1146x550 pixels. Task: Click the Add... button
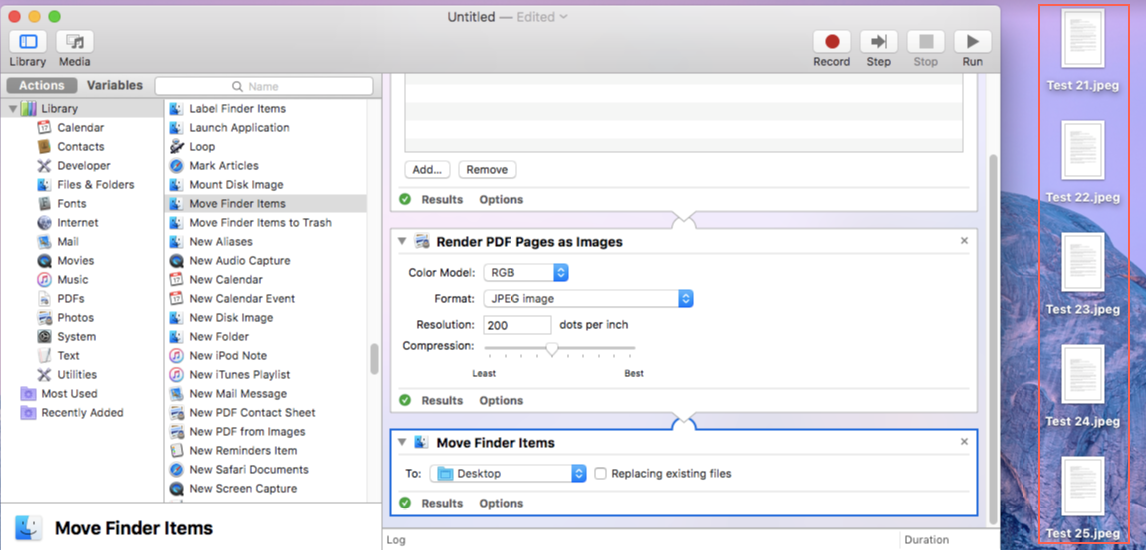point(427,169)
